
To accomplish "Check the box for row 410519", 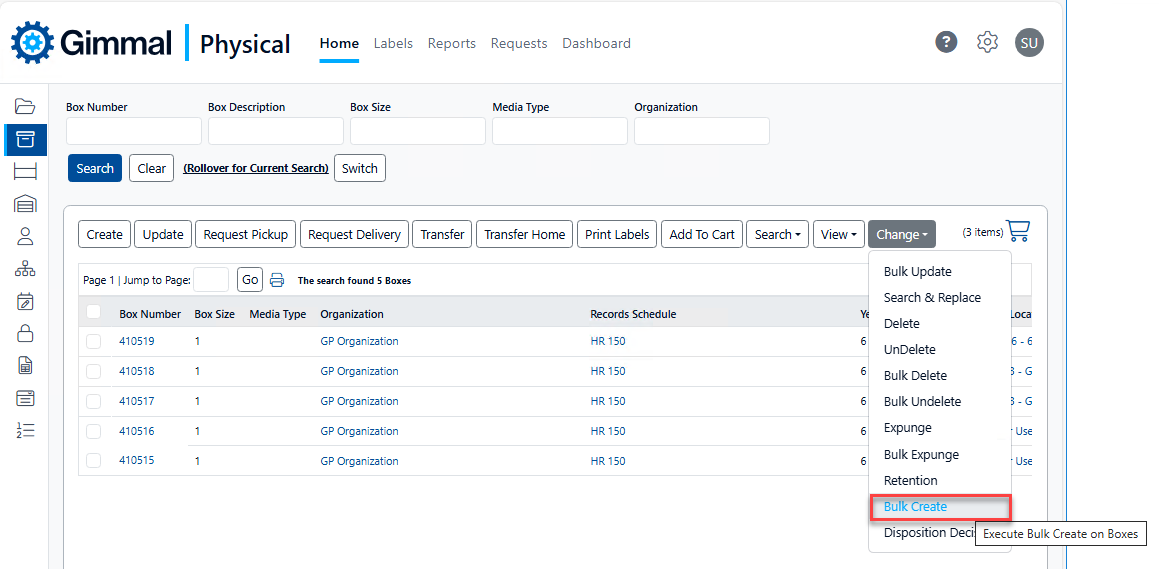I will 94,342.
